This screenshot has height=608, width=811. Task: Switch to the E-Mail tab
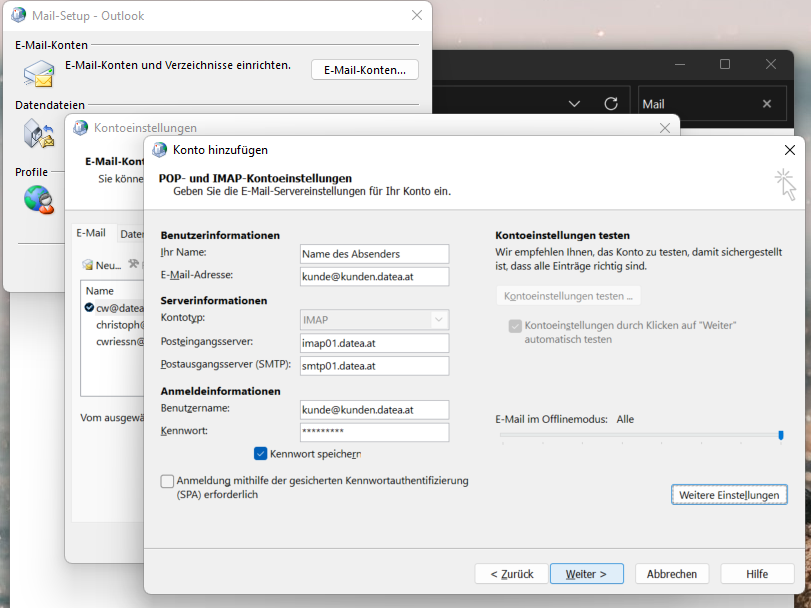[91, 233]
